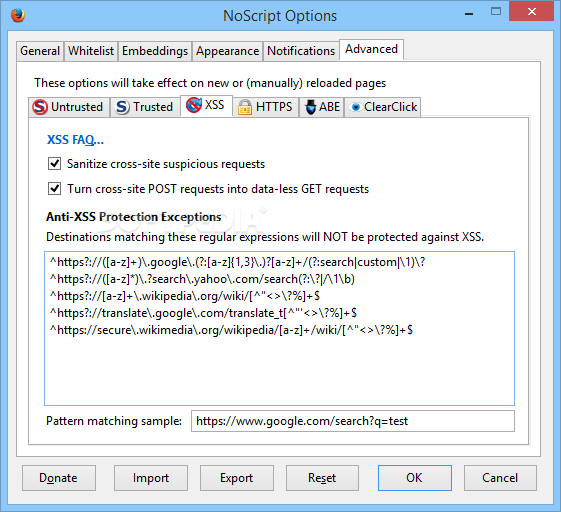Click the XSS shield icon

(x=194, y=105)
